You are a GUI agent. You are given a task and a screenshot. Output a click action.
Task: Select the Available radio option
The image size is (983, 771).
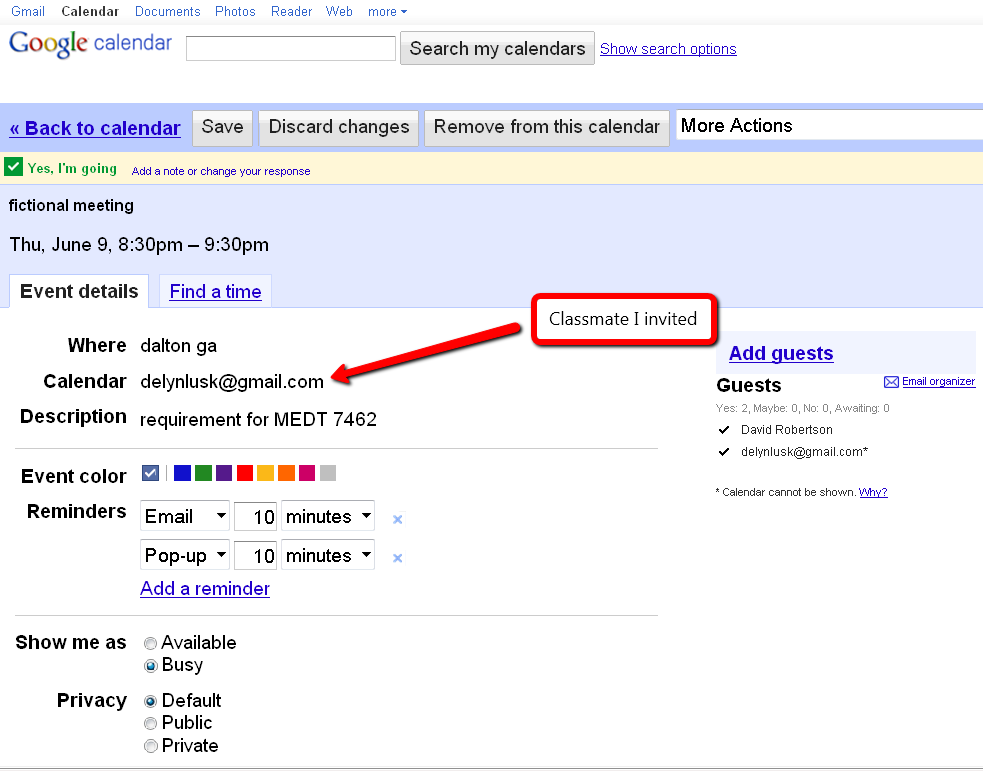point(151,643)
